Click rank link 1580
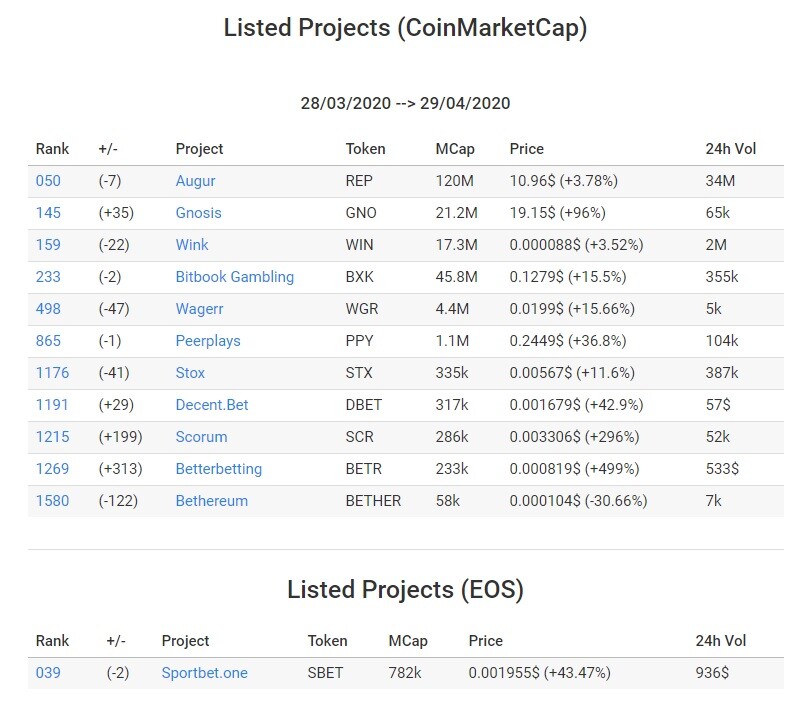 (52, 501)
